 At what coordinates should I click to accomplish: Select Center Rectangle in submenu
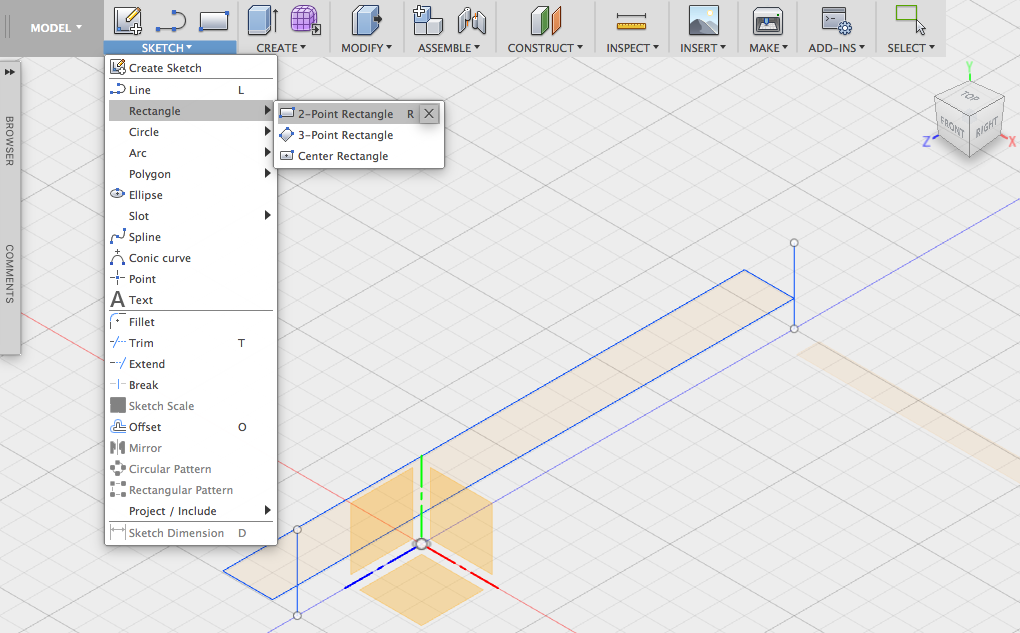(359, 155)
